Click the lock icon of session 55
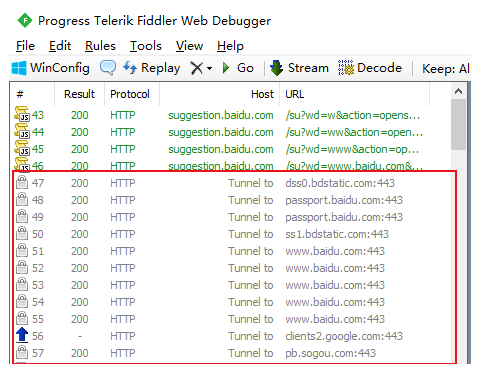The image size is (478, 368). 22,318
